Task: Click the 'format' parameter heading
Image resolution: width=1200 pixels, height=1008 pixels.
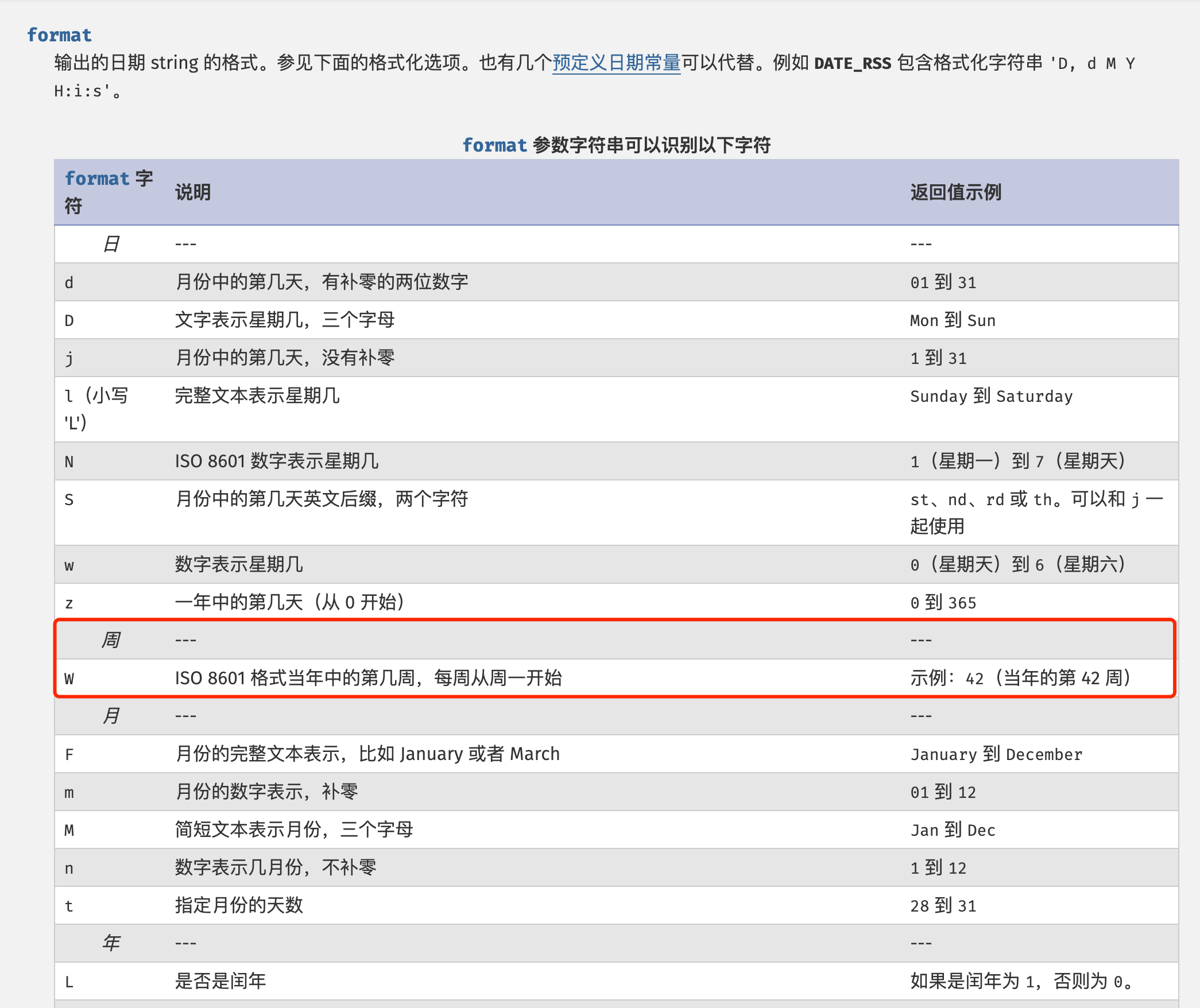Action: 59,35
